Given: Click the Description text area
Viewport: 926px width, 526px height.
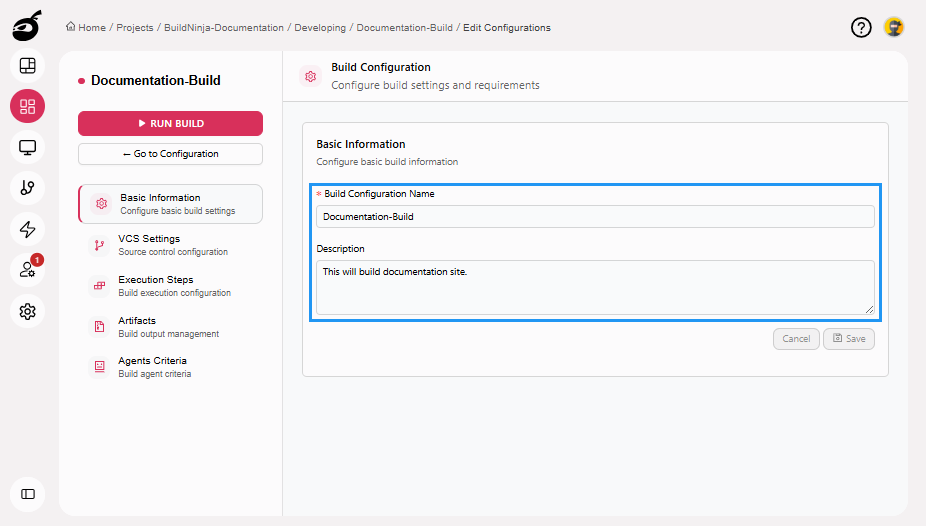Looking at the screenshot, I should [x=595, y=287].
